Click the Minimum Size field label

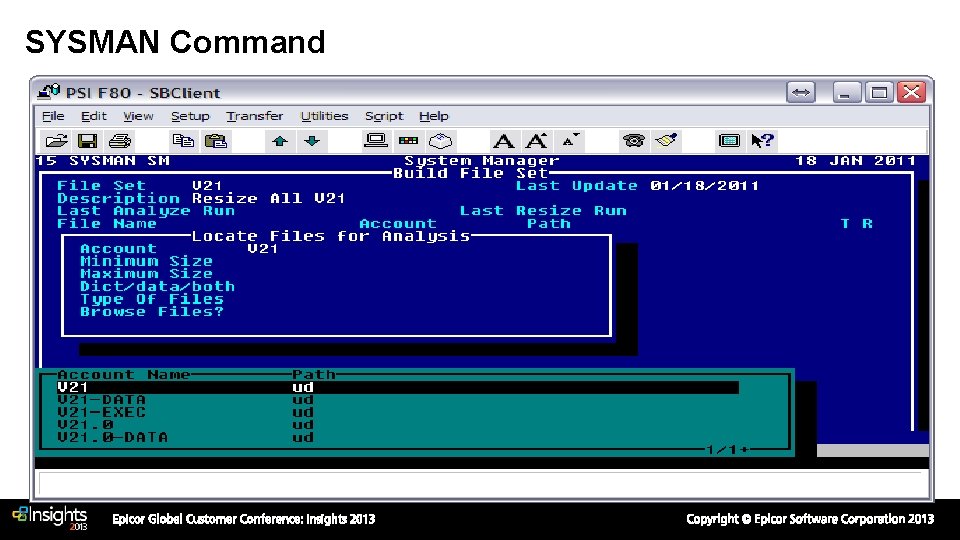click(146, 261)
